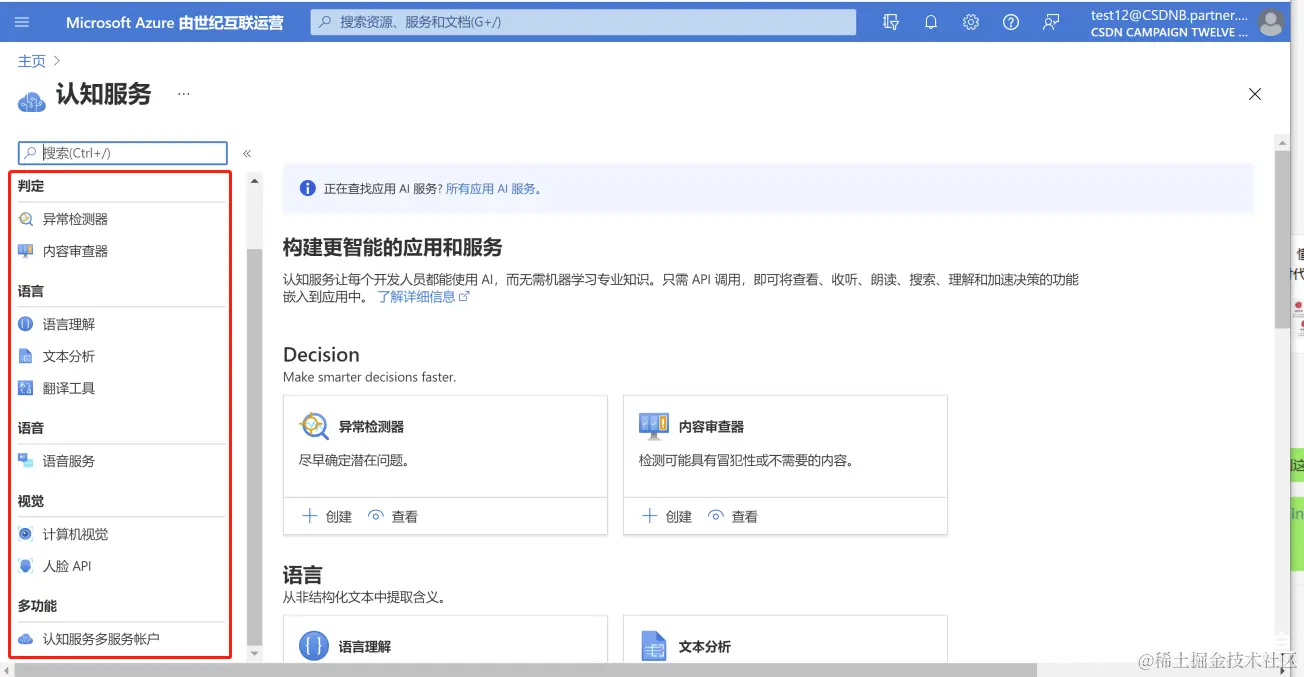Click the bottom horizontal scrollbar
This screenshot has width=1304, height=677.
coord(525,669)
